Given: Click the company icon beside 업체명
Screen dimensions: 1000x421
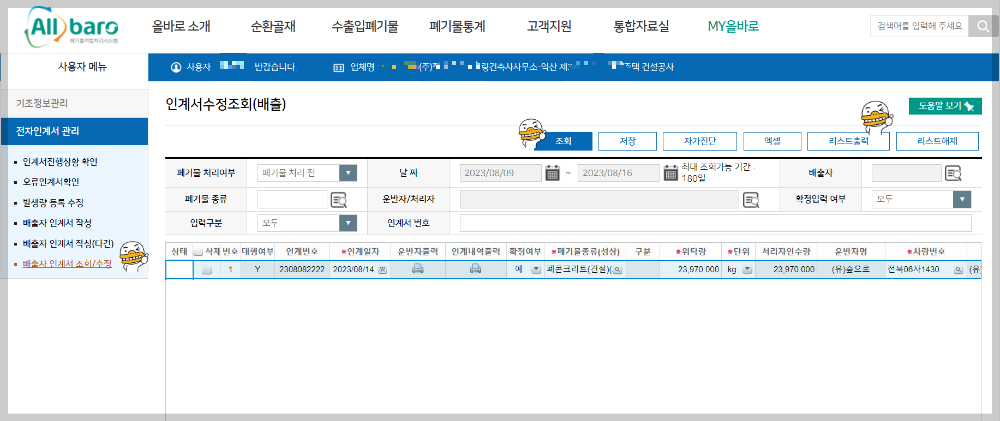Looking at the screenshot, I should coord(339,67).
